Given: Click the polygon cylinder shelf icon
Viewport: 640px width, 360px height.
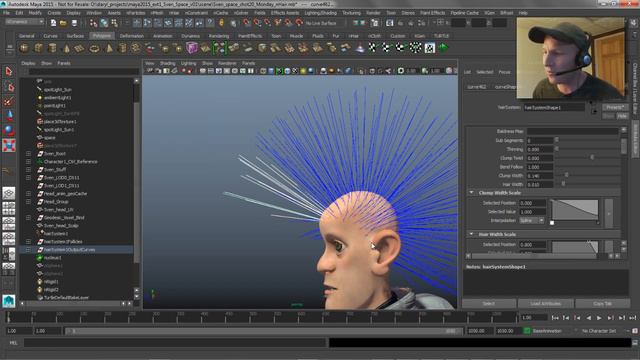Looking at the screenshot, I should 52,48.
